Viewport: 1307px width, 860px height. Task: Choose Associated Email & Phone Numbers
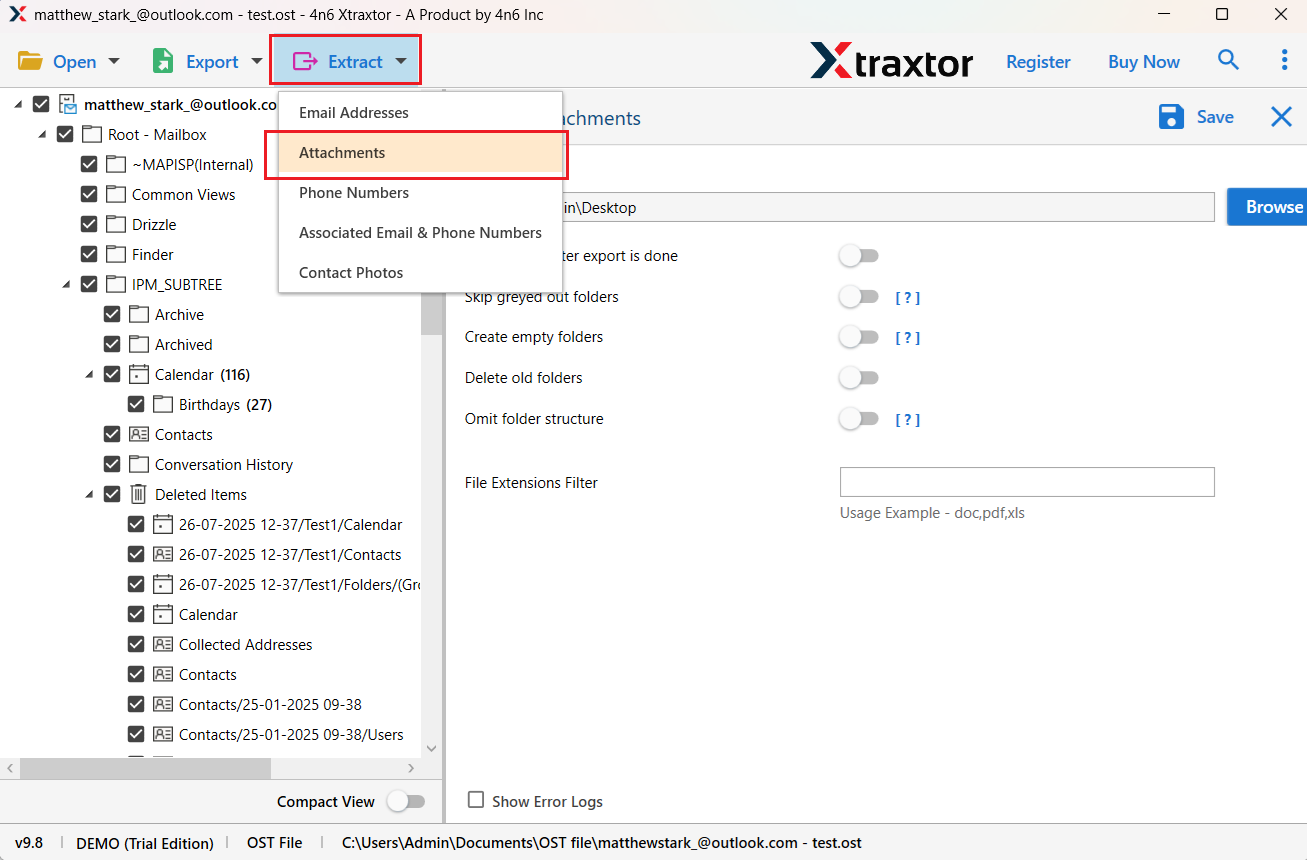point(420,233)
